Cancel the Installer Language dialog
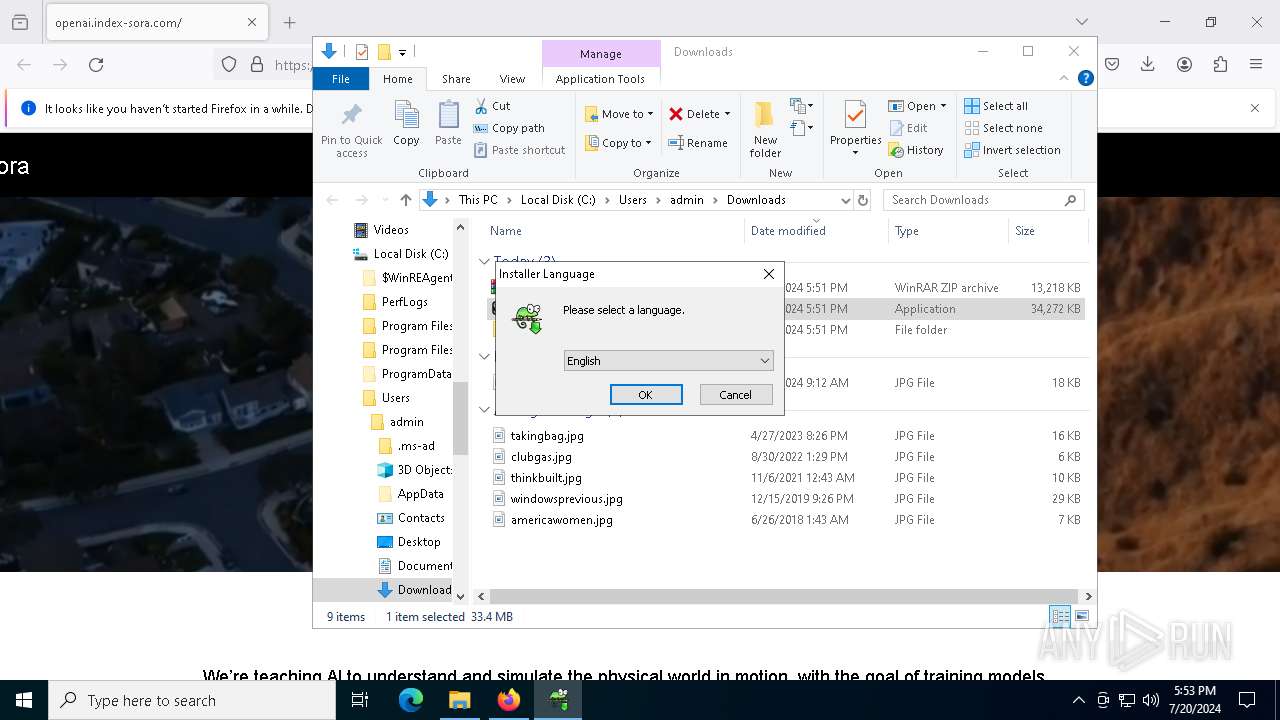 coord(736,395)
